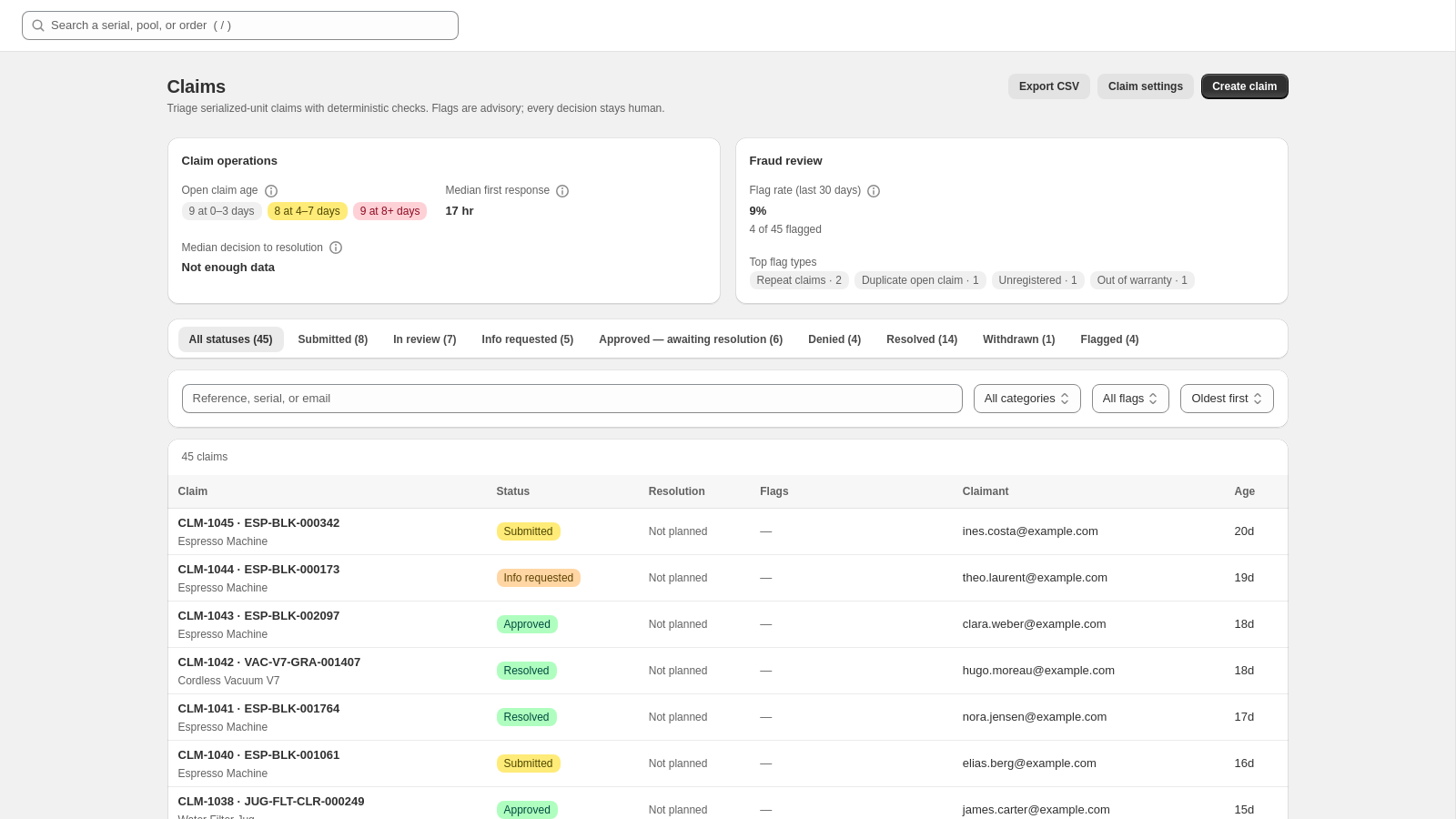
Task: Focus the serial, pool, or order search box
Action: (240, 25)
